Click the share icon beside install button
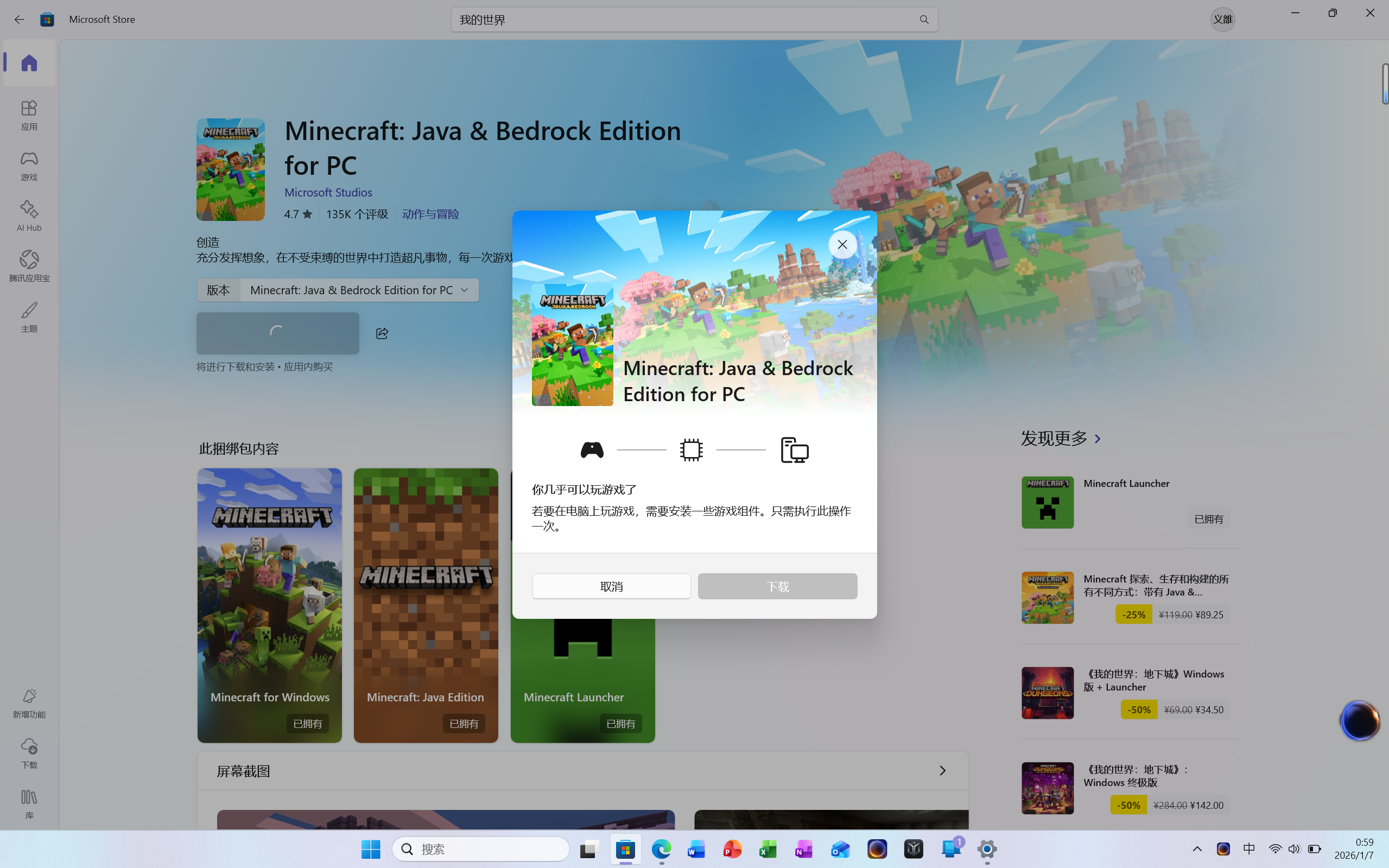The height and width of the screenshot is (868, 1389). pyautogui.click(x=382, y=333)
